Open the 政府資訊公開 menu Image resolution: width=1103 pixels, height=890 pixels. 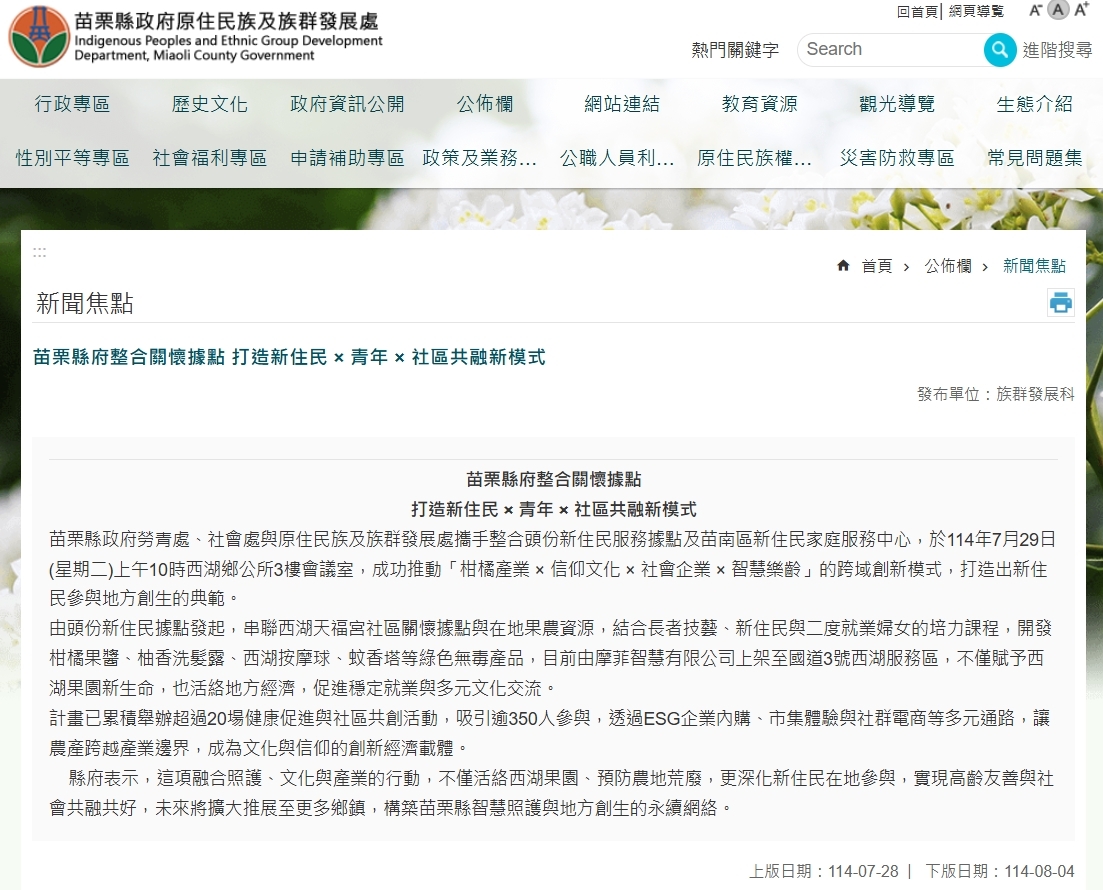[x=348, y=104]
